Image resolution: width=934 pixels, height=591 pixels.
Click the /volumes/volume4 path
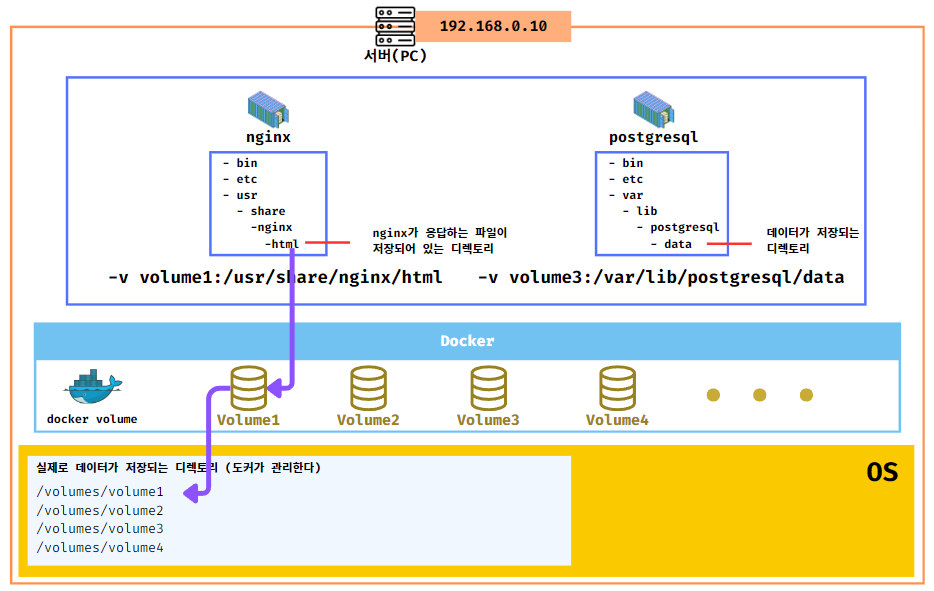pos(99,548)
